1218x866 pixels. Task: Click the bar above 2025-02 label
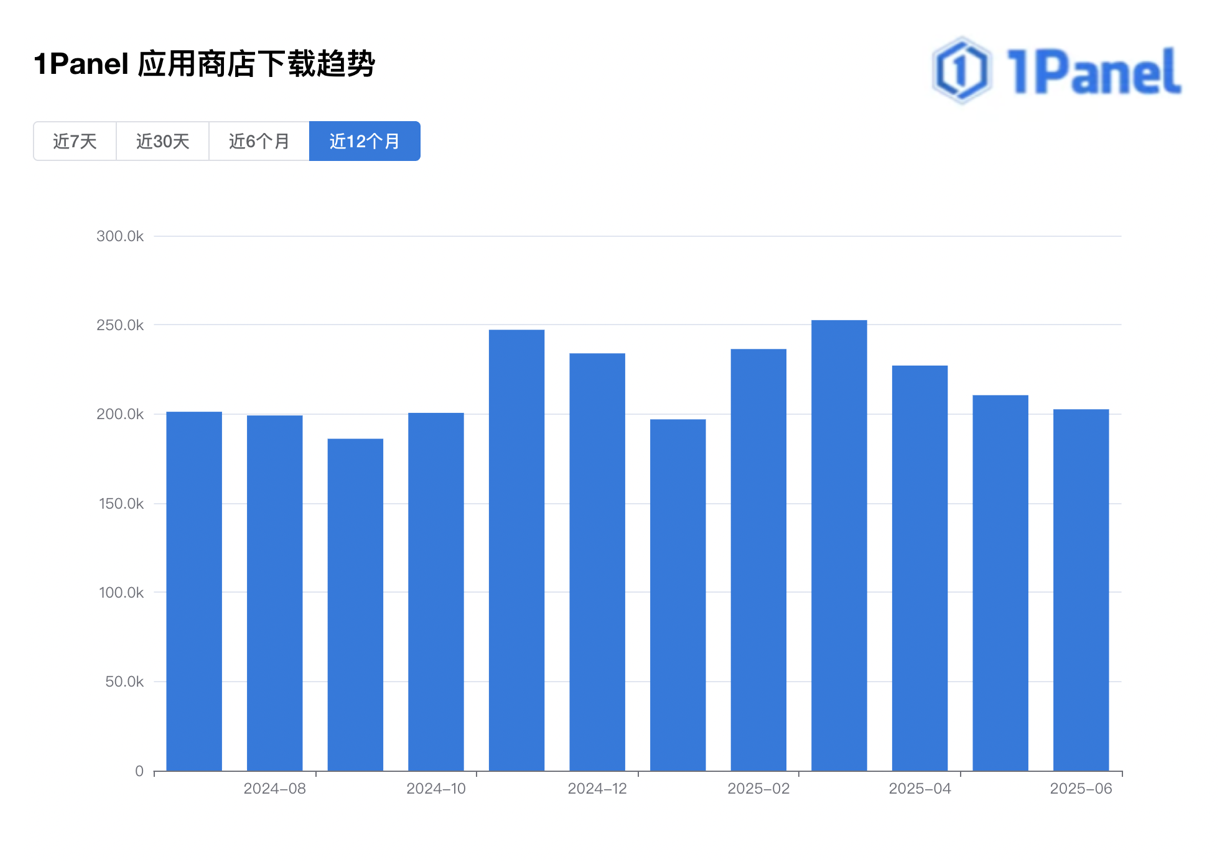click(x=759, y=560)
